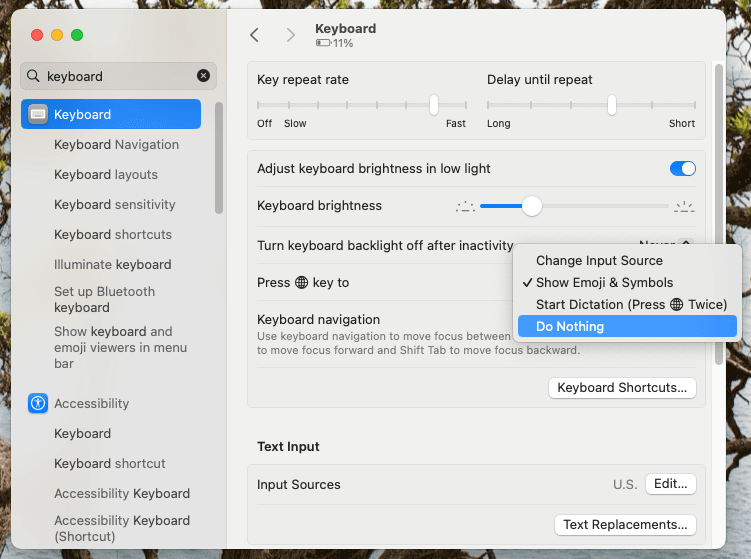Open Accessibility Keyboard result
This screenshot has height=559, width=751.
122,493
